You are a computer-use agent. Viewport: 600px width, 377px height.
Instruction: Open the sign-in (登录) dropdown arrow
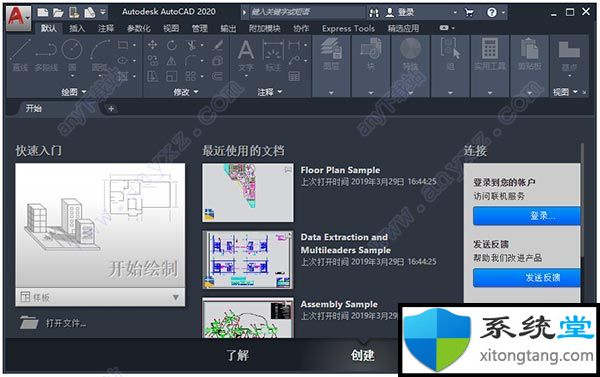pos(455,13)
